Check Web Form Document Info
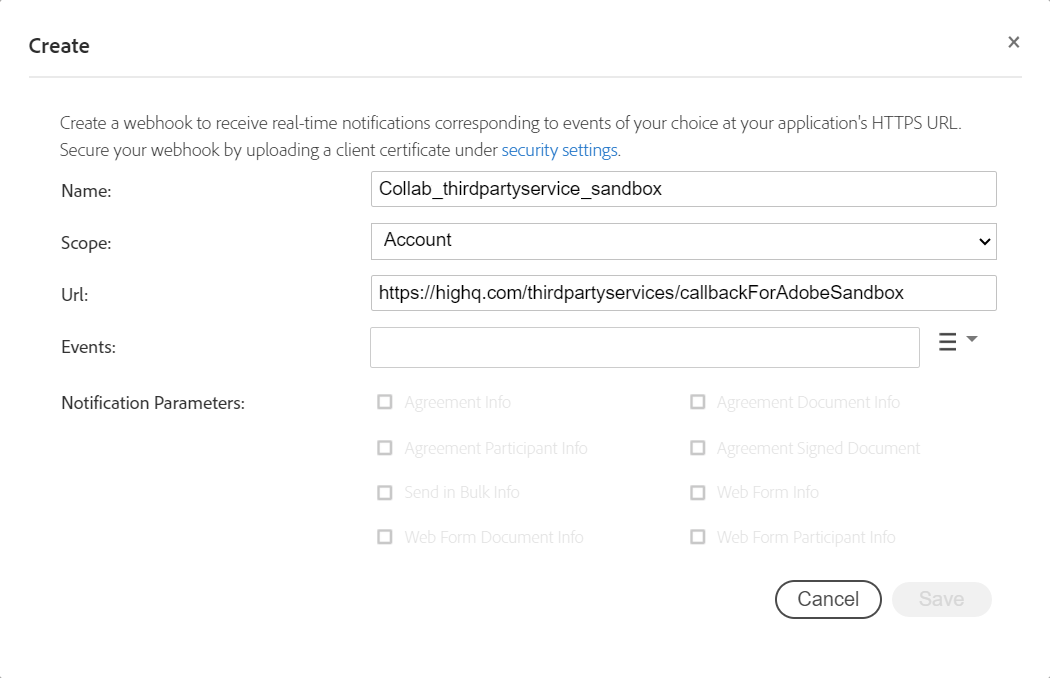1050x678 pixels. pos(385,537)
